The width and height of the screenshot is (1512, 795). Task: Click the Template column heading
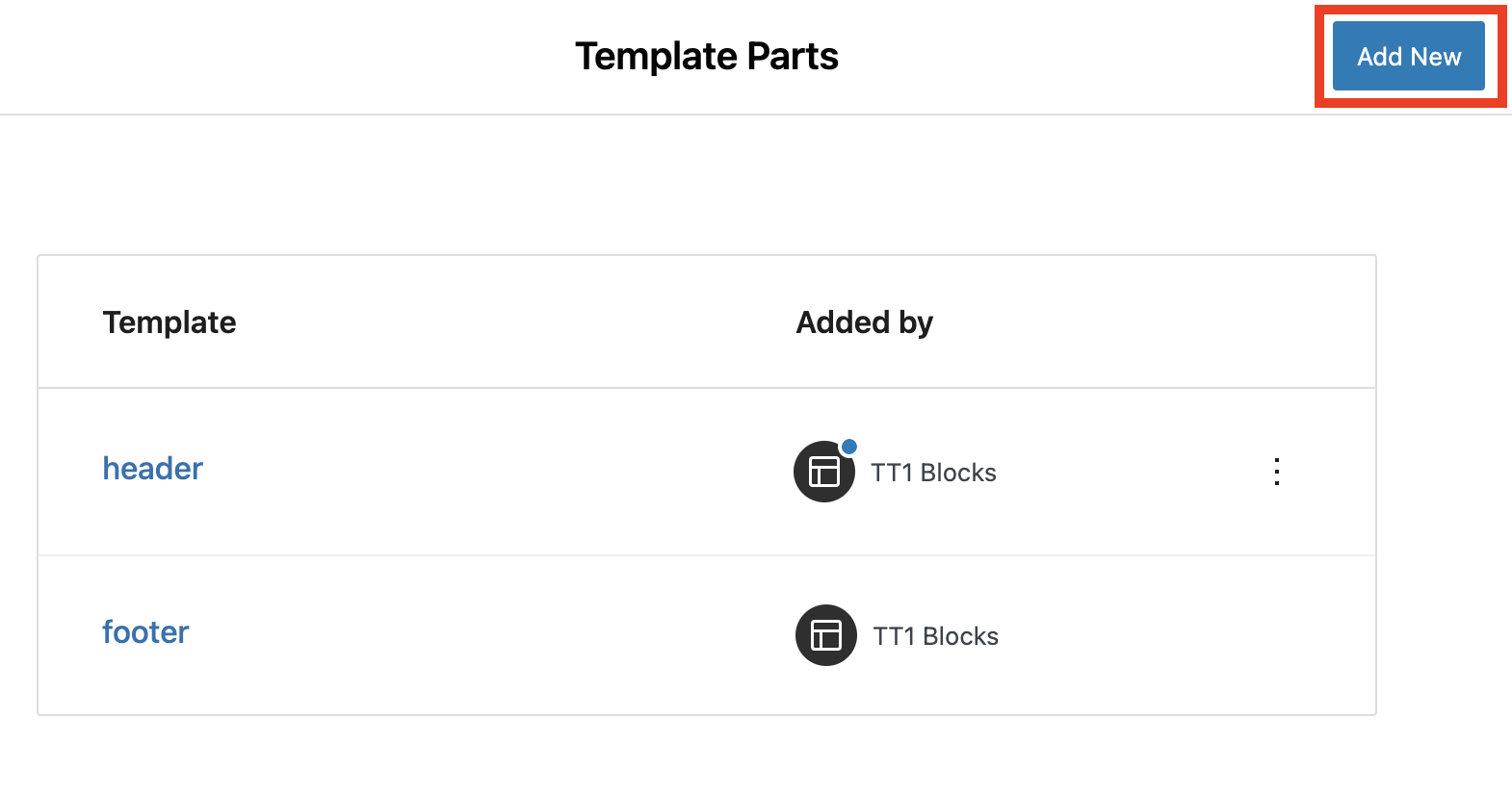pyautogui.click(x=169, y=322)
